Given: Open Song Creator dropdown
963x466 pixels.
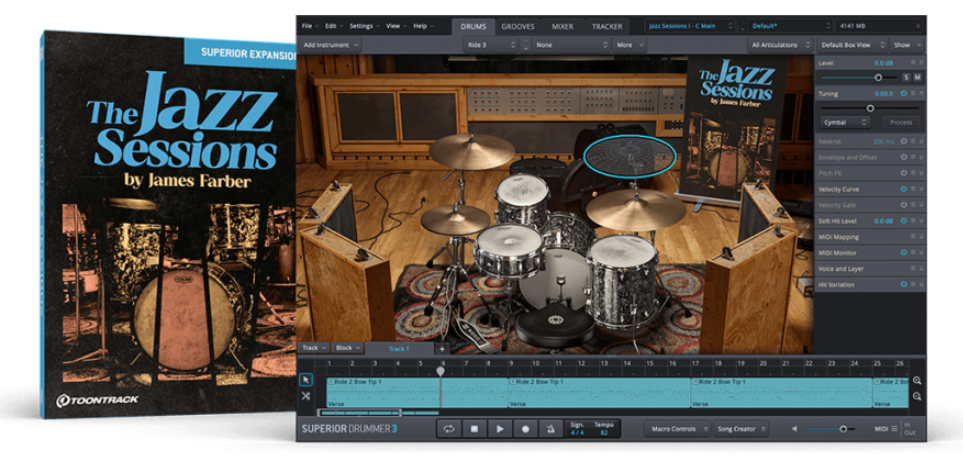Looking at the screenshot, I should 741,429.
